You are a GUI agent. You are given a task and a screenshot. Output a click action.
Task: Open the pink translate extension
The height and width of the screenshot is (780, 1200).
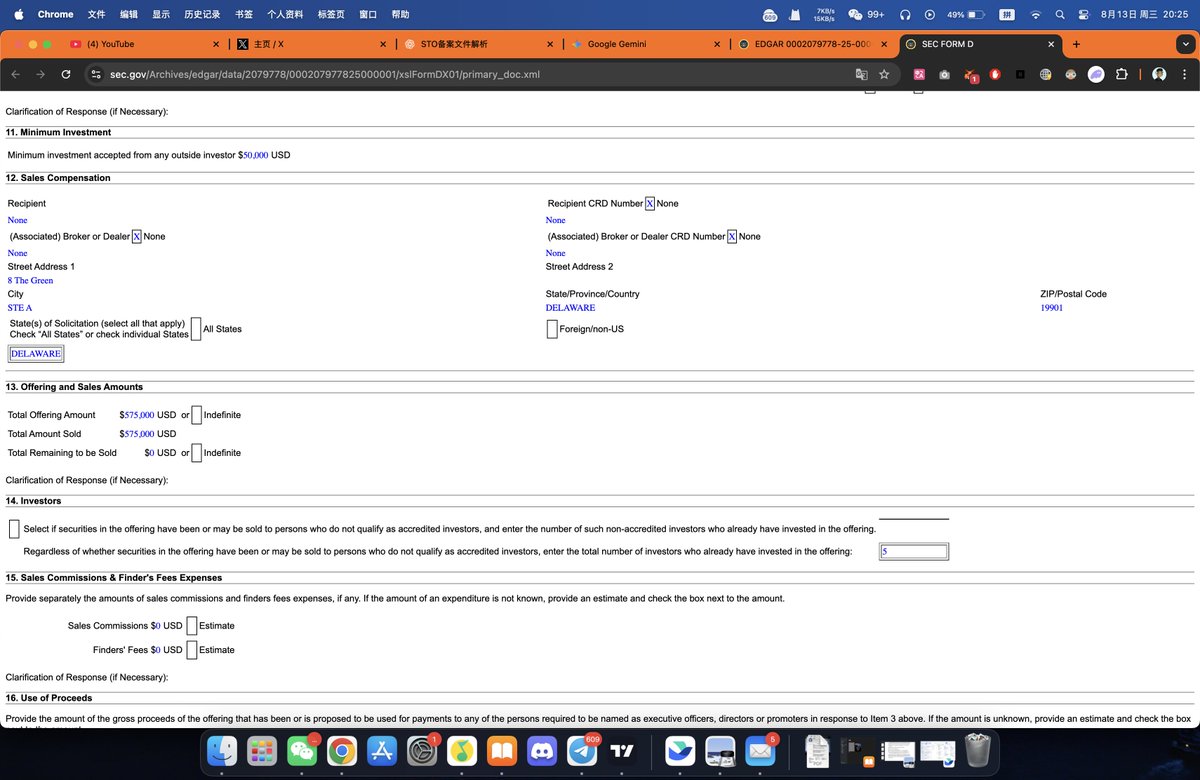[919, 74]
